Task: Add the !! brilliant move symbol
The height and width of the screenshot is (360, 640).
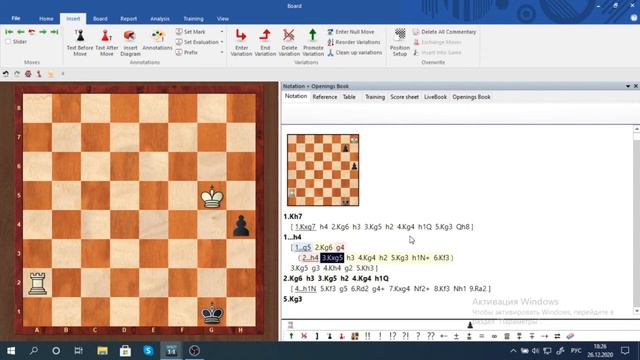Action: click(367, 336)
